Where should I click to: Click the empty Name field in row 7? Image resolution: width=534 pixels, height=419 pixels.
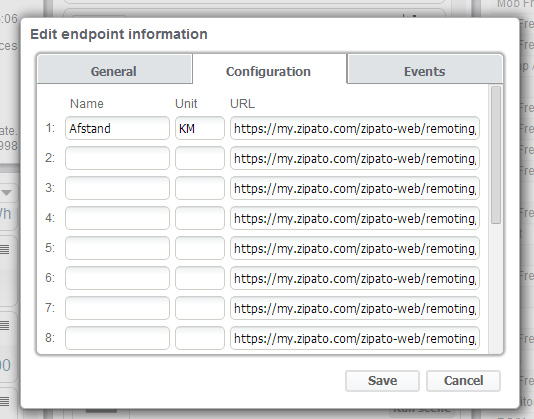click(x=117, y=308)
